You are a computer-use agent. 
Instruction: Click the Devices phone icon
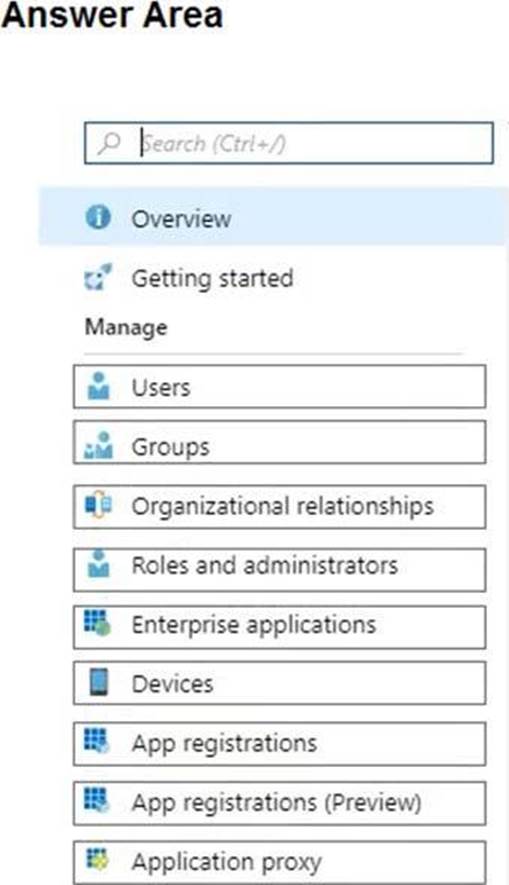pos(99,682)
